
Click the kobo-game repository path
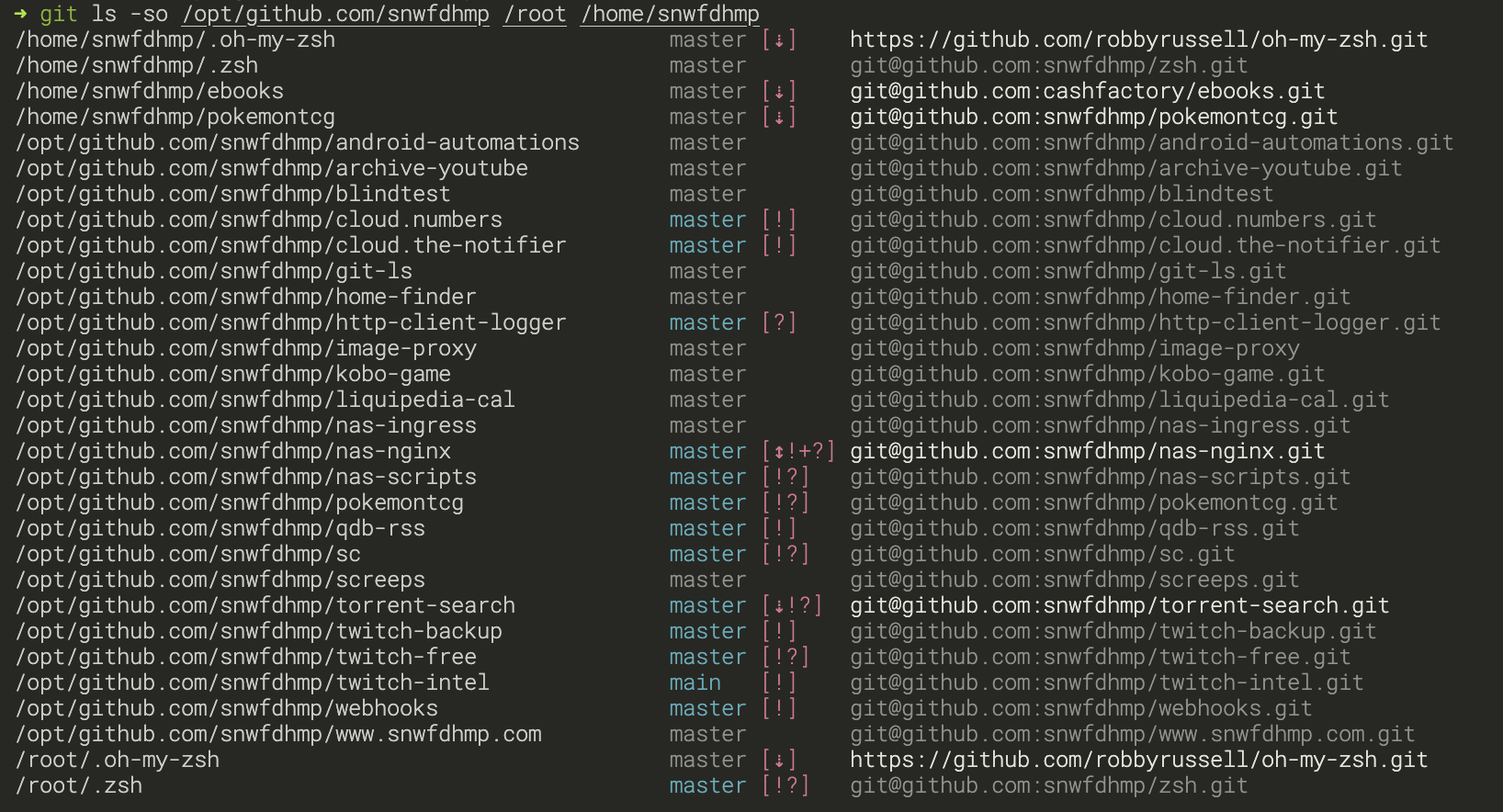[x=233, y=375]
